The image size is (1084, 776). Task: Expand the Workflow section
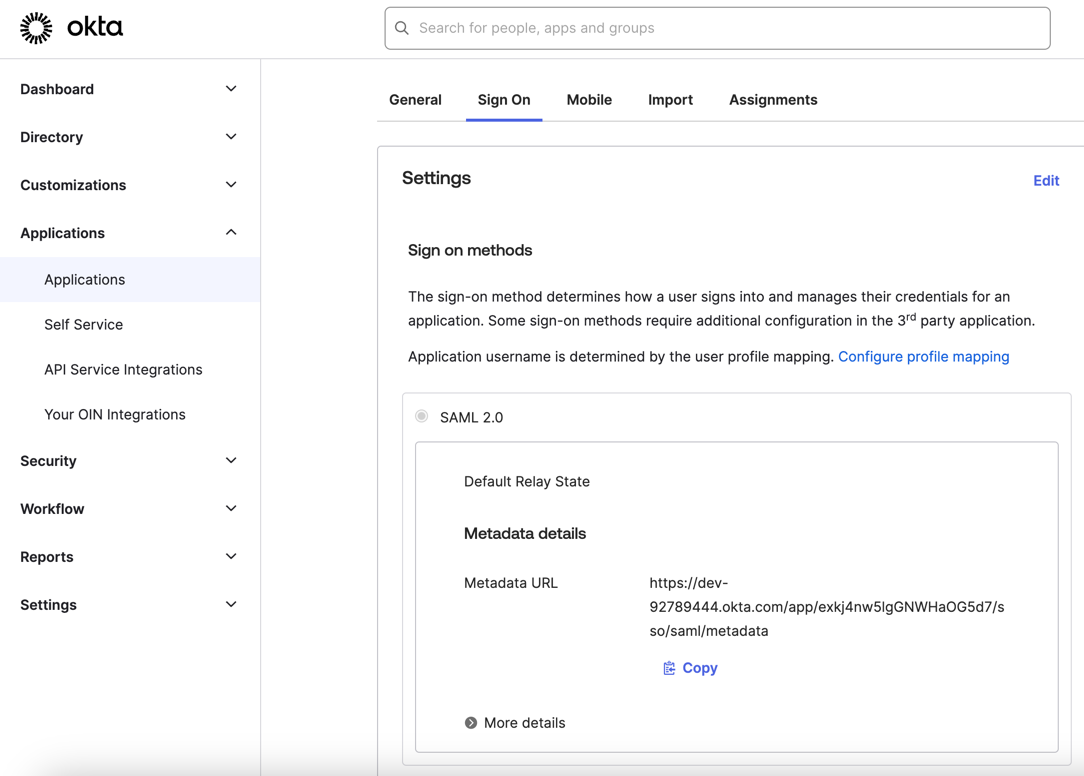click(231, 508)
